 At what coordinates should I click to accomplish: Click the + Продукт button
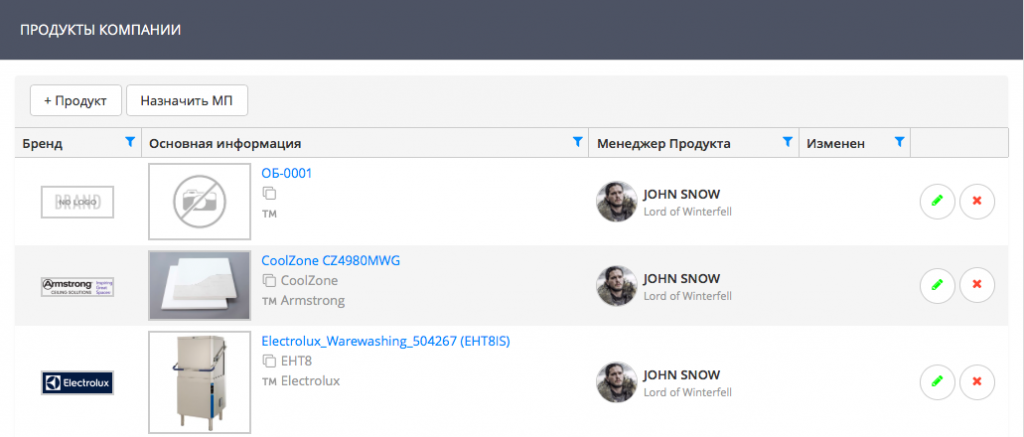pyautogui.click(x=76, y=101)
